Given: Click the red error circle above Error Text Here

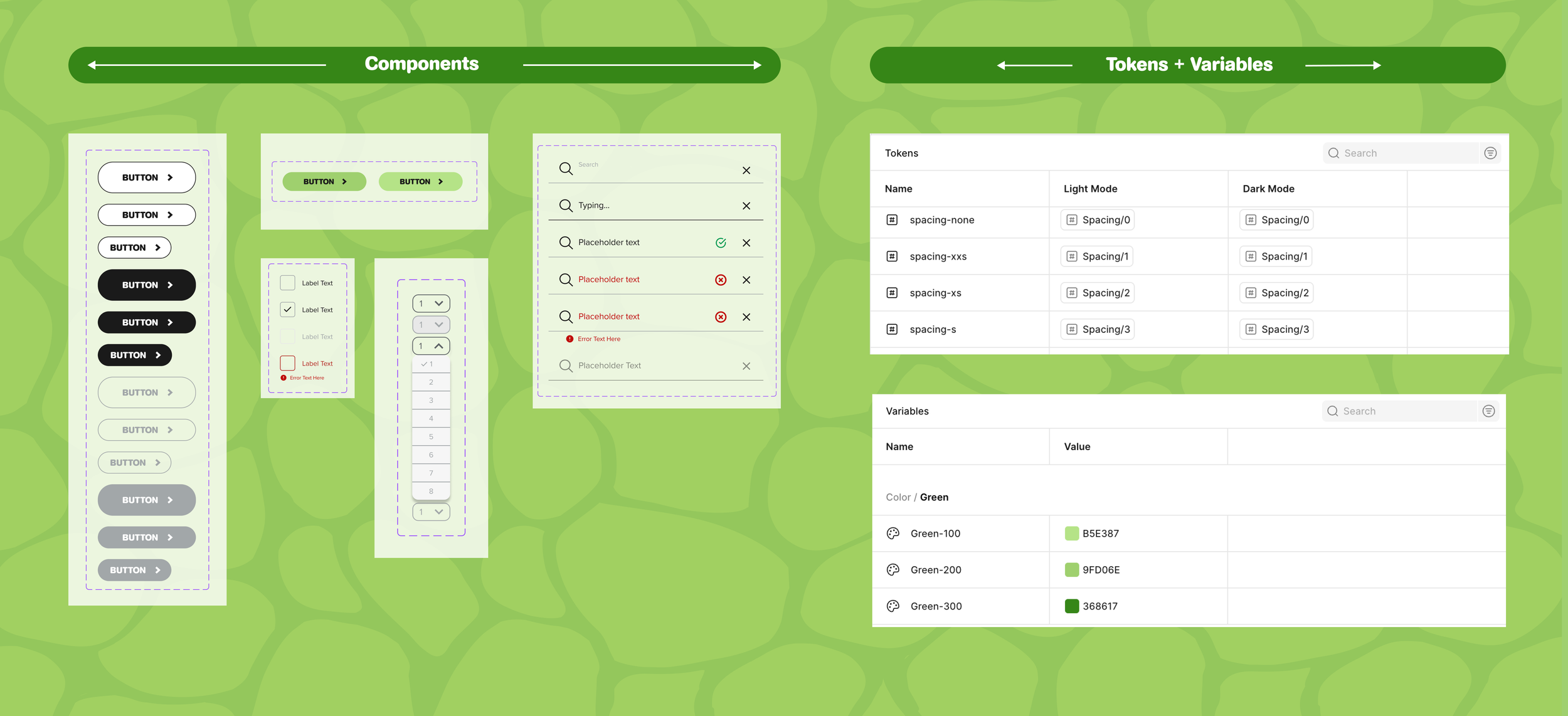Looking at the screenshot, I should (x=721, y=317).
